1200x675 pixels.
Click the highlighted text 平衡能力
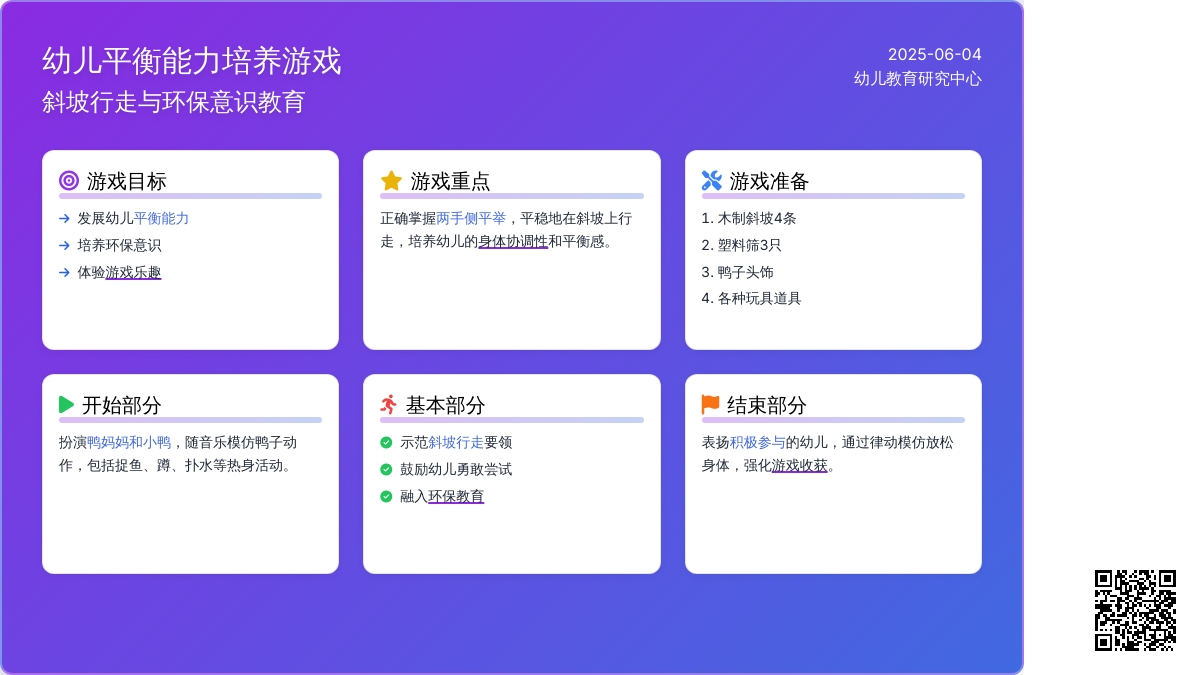161,218
